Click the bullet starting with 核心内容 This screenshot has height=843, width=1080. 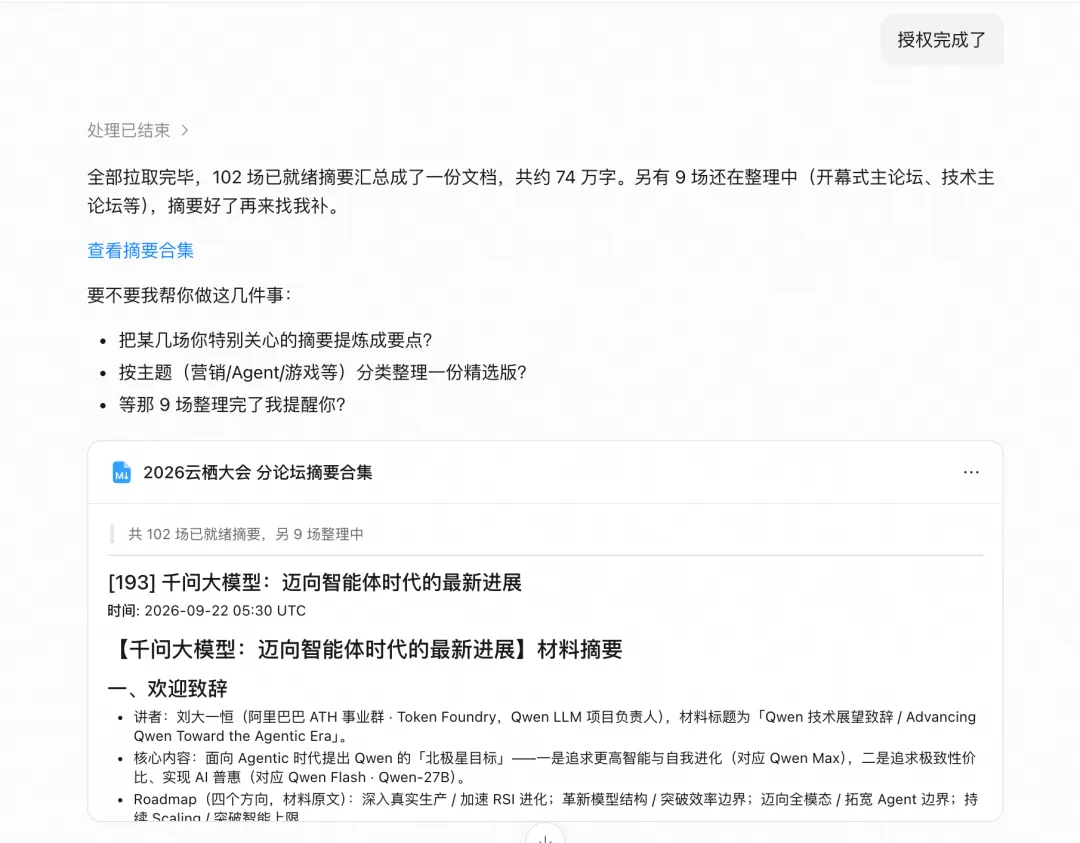pyautogui.click(x=554, y=768)
